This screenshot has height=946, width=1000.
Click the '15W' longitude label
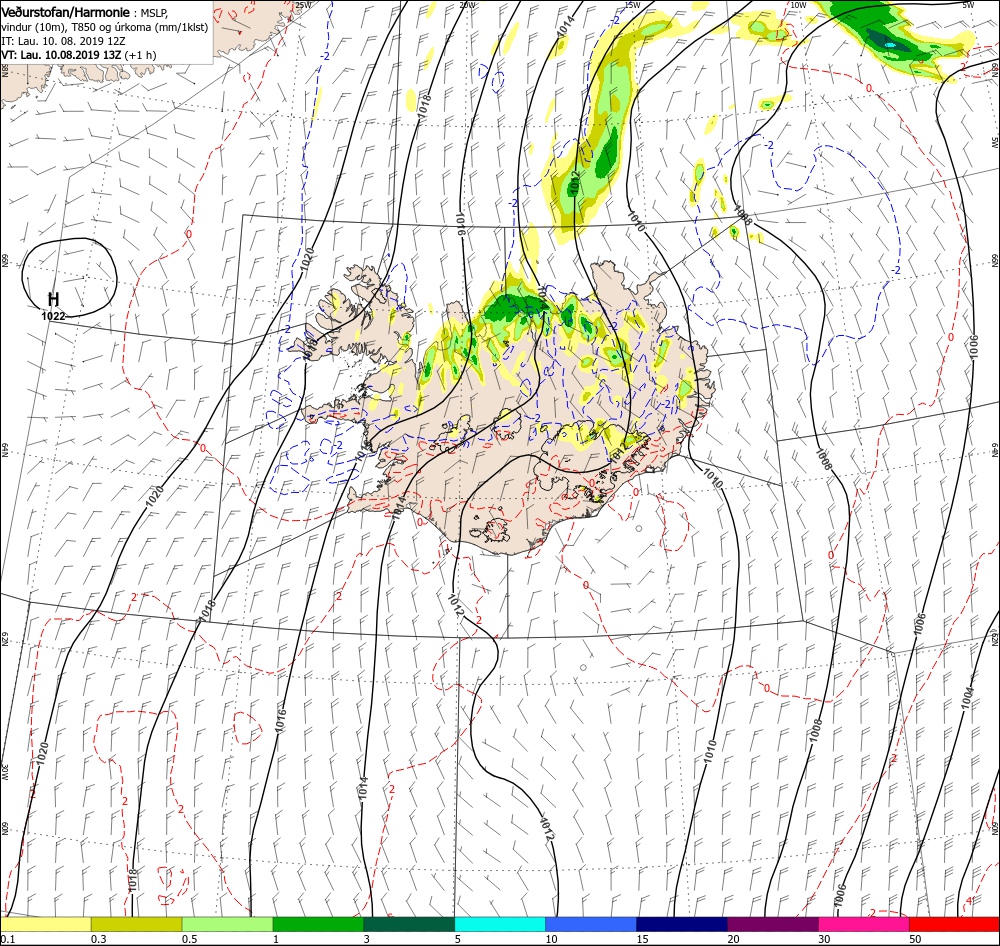tap(632, 5)
